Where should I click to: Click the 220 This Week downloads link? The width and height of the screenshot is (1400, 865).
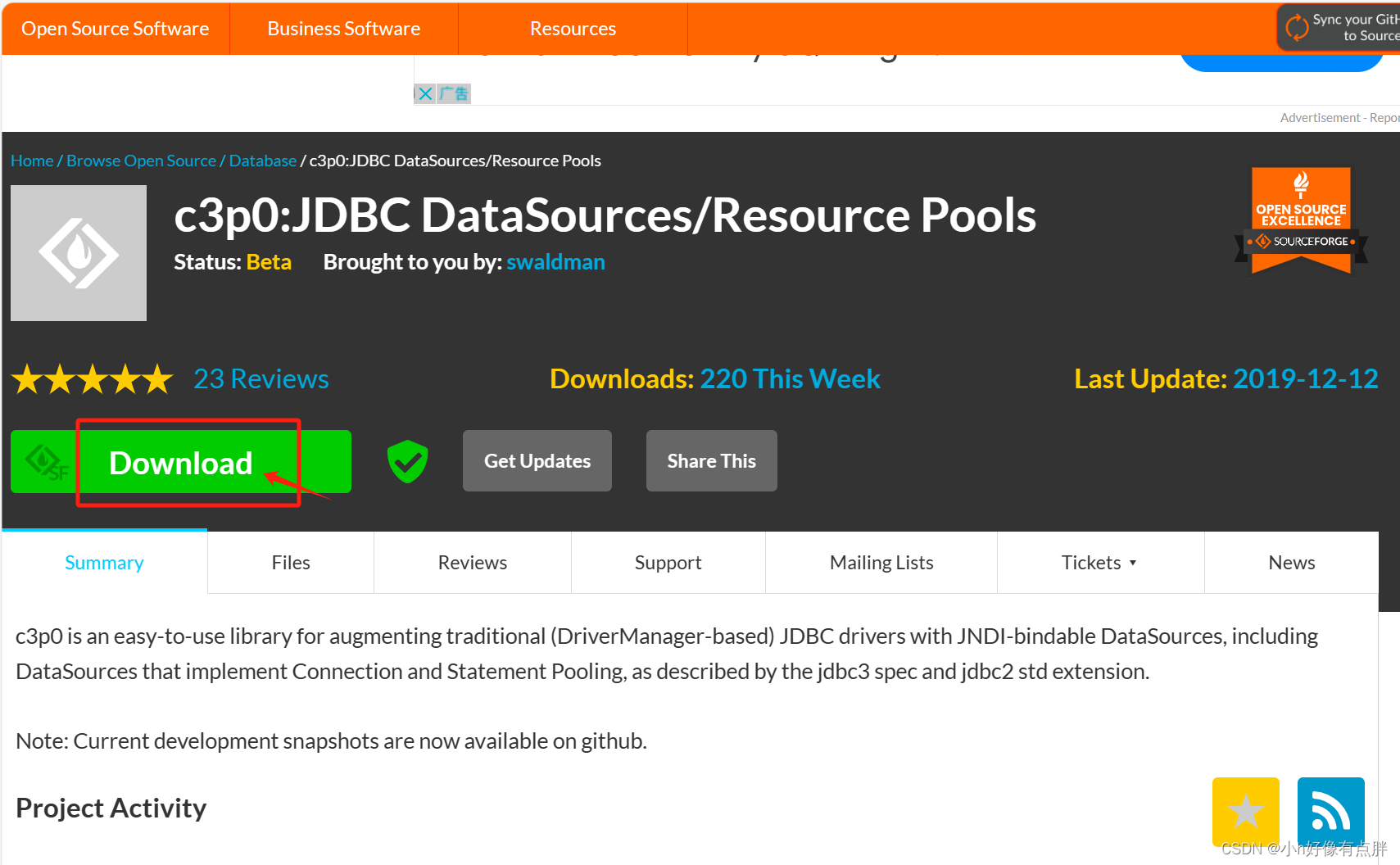(791, 379)
